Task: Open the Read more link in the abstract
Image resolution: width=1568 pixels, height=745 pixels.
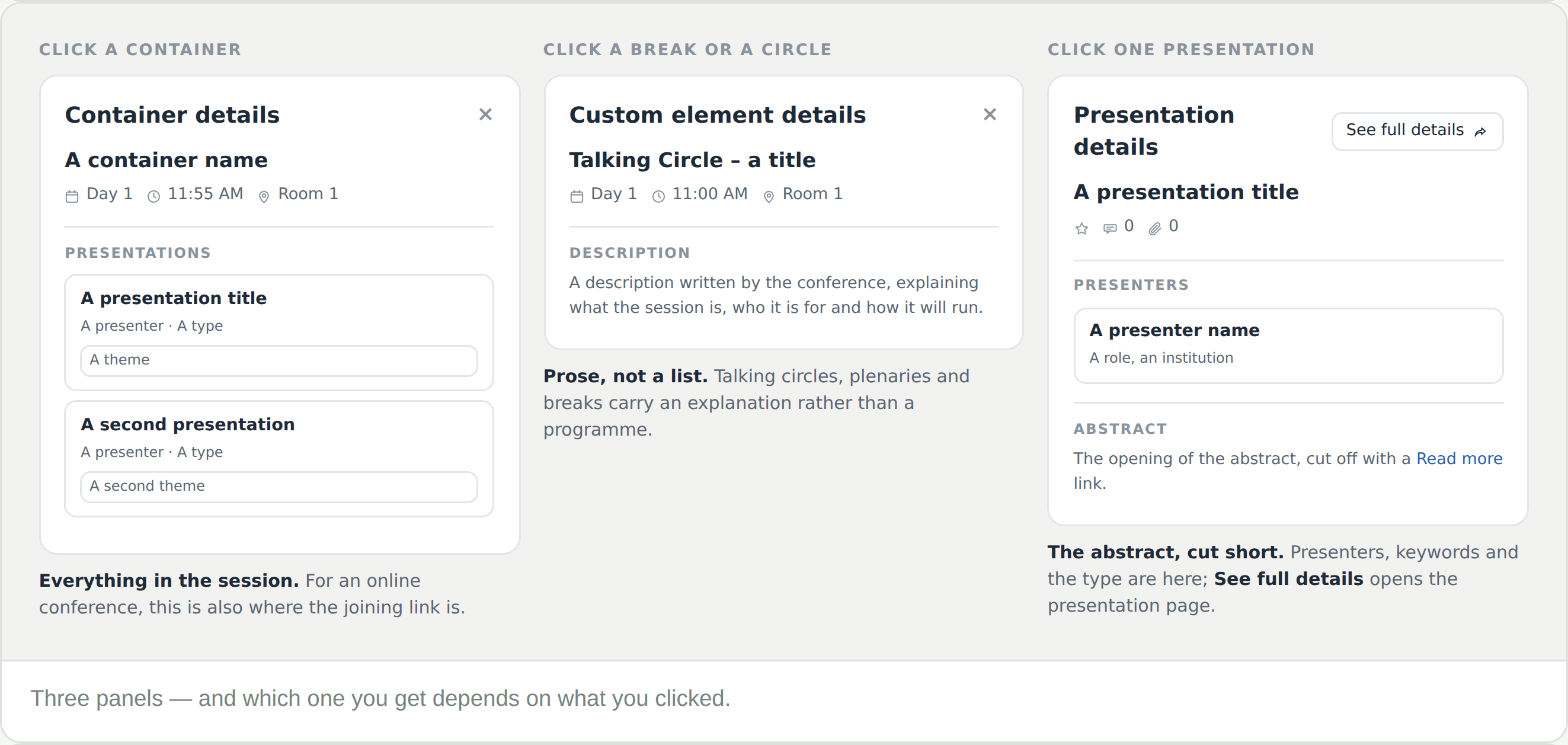Action: pos(1459,458)
